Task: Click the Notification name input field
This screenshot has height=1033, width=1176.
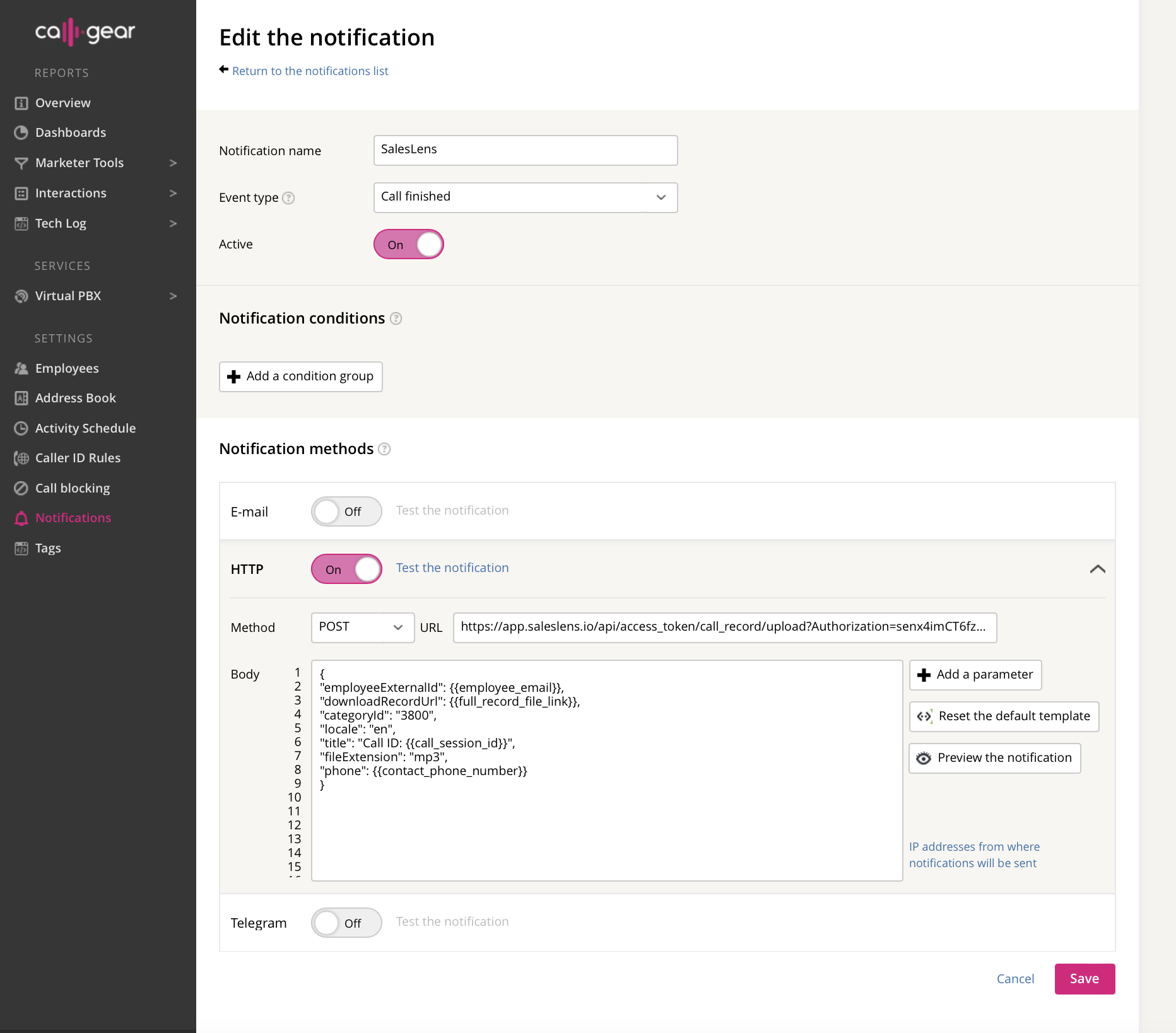Action: point(525,150)
